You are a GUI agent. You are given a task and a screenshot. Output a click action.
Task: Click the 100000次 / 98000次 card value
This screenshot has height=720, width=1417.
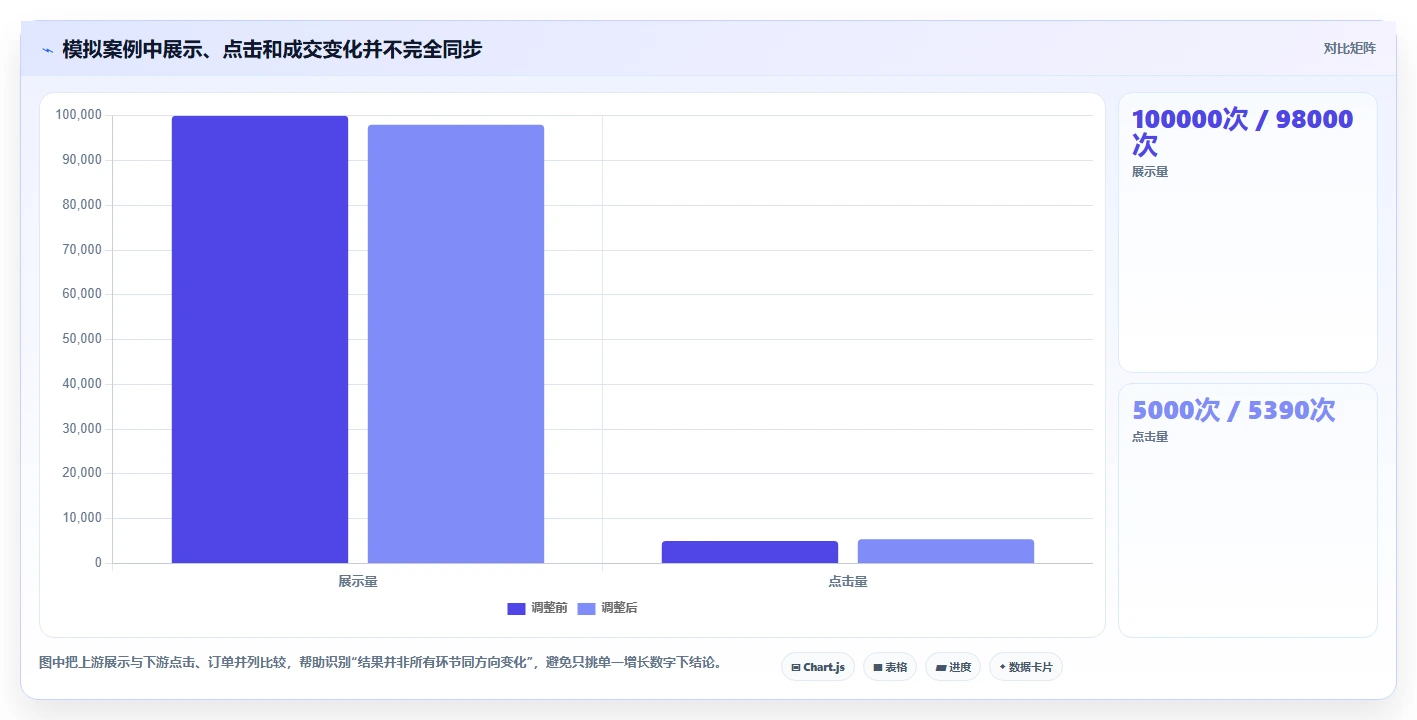[1243, 132]
